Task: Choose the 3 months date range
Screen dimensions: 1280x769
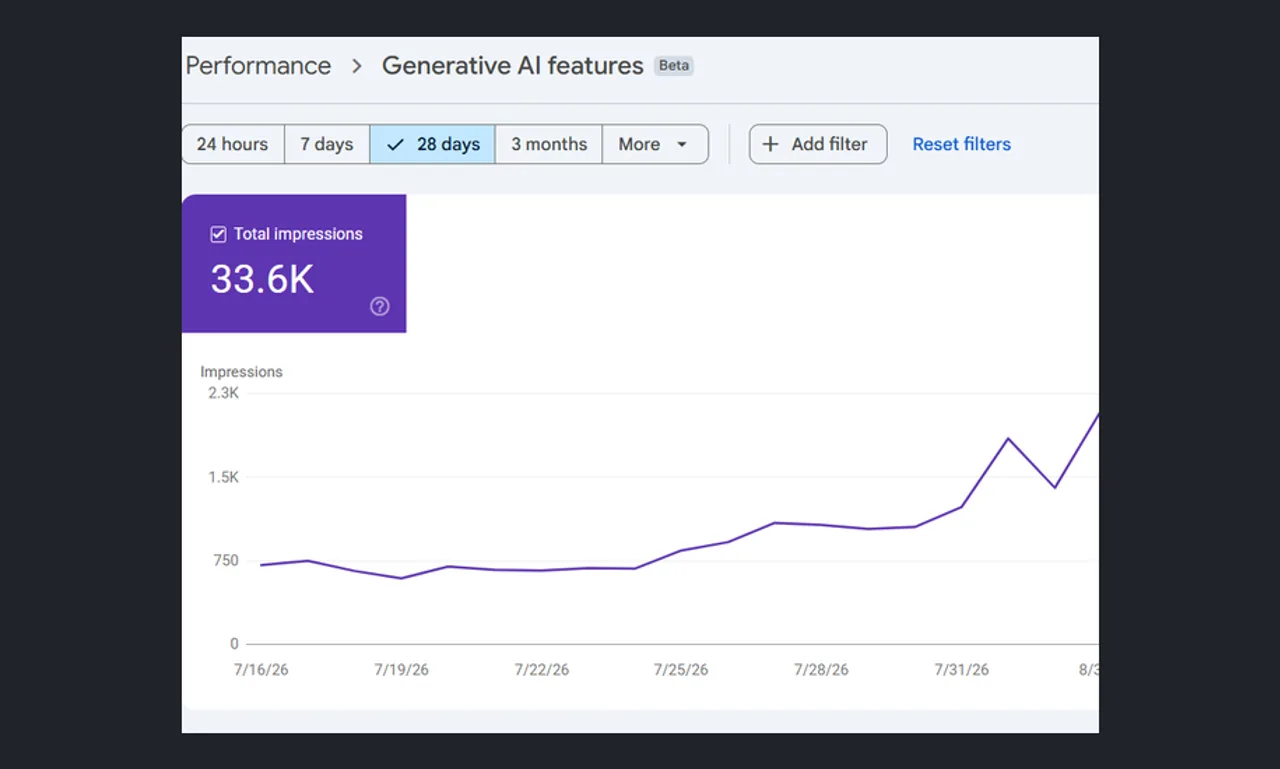Action: pos(549,144)
